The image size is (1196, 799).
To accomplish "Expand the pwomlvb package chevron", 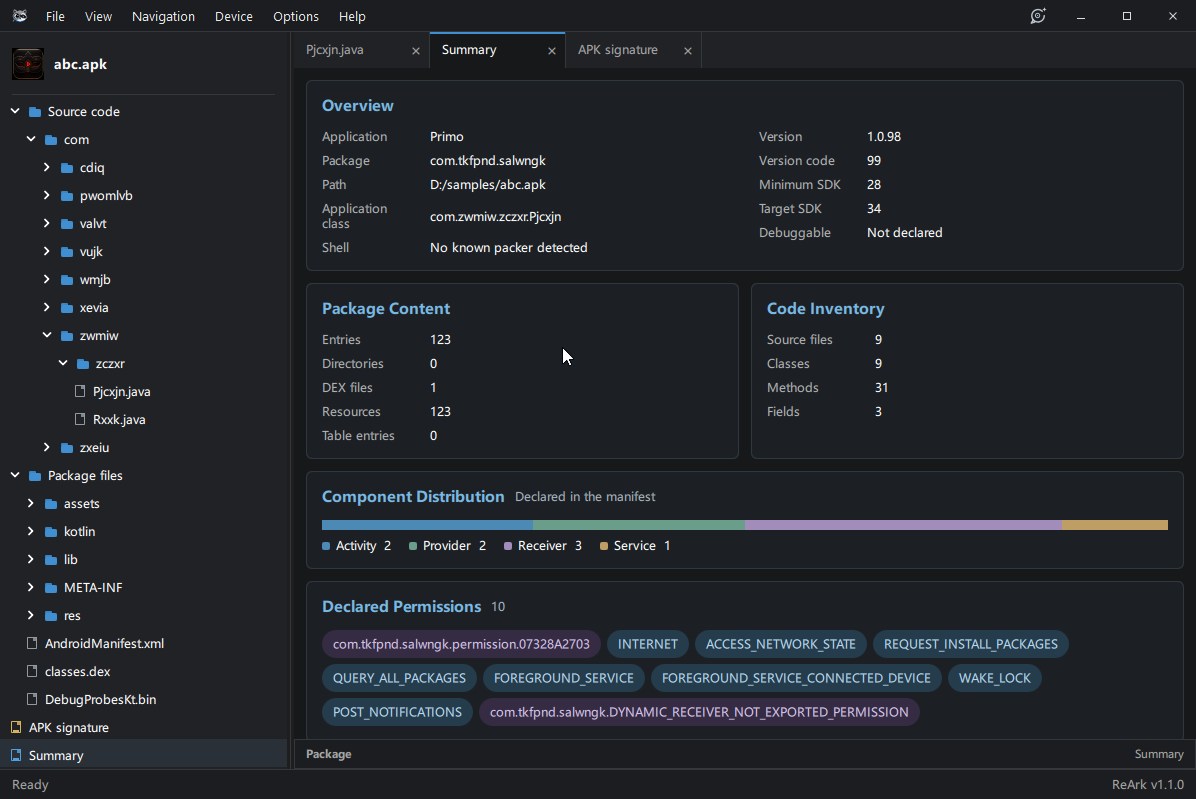I will [47, 195].
